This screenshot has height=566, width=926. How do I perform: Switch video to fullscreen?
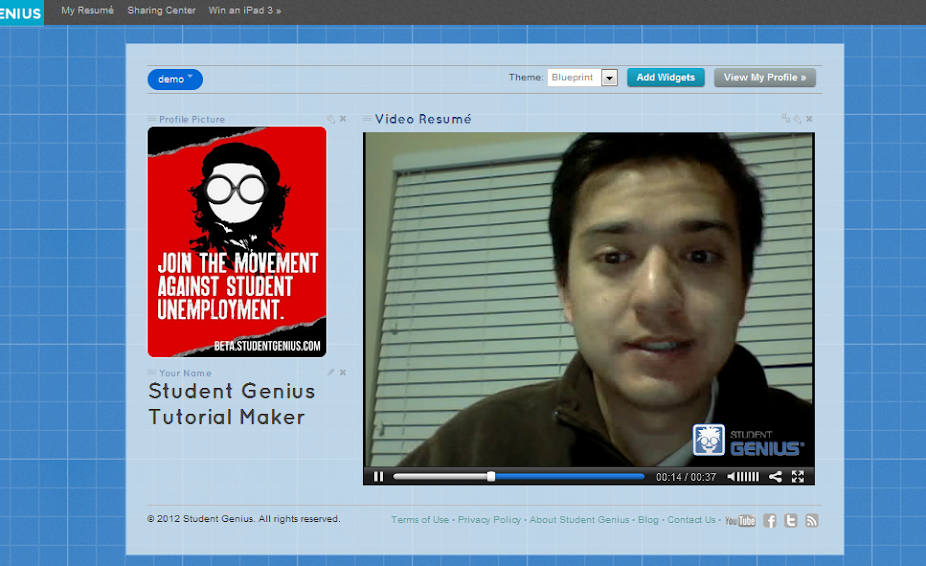tap(798, 476)
